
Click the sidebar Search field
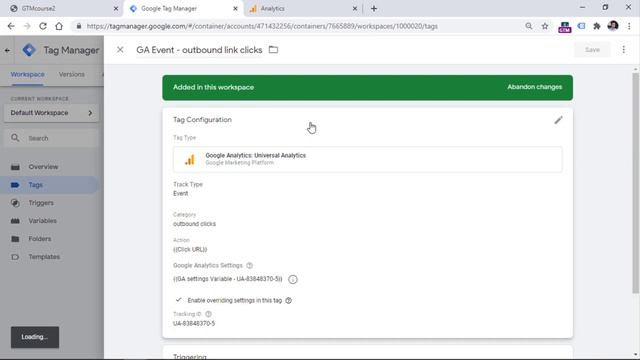tap(51, 138)
